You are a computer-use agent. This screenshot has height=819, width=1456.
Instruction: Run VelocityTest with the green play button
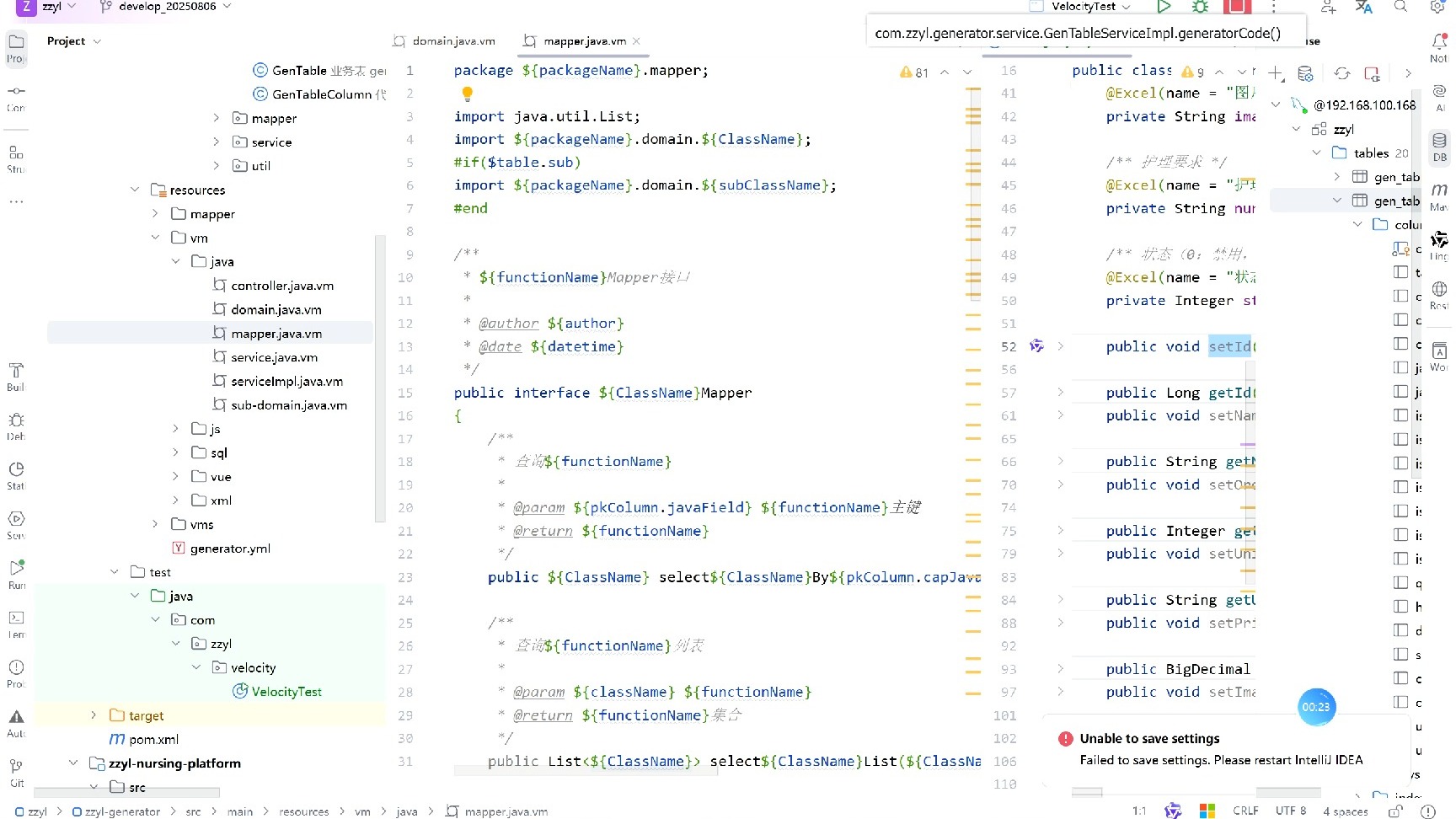tap(1164, 6)
